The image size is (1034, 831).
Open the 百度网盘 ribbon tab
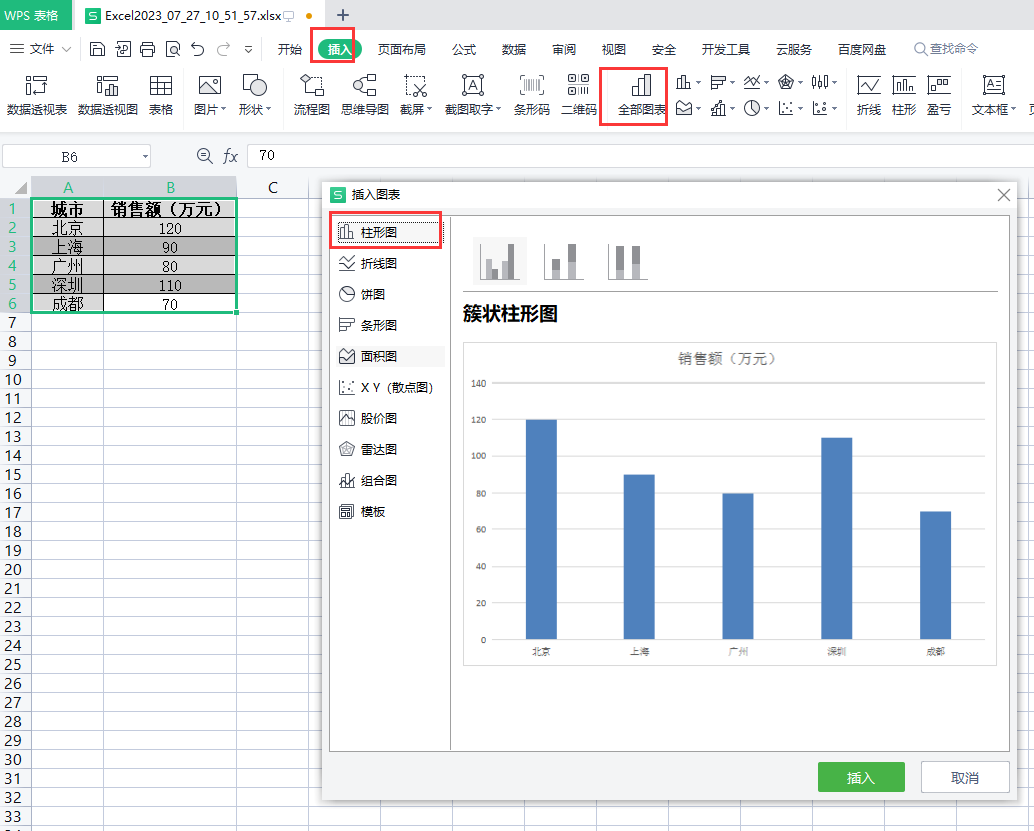(862, 49)
